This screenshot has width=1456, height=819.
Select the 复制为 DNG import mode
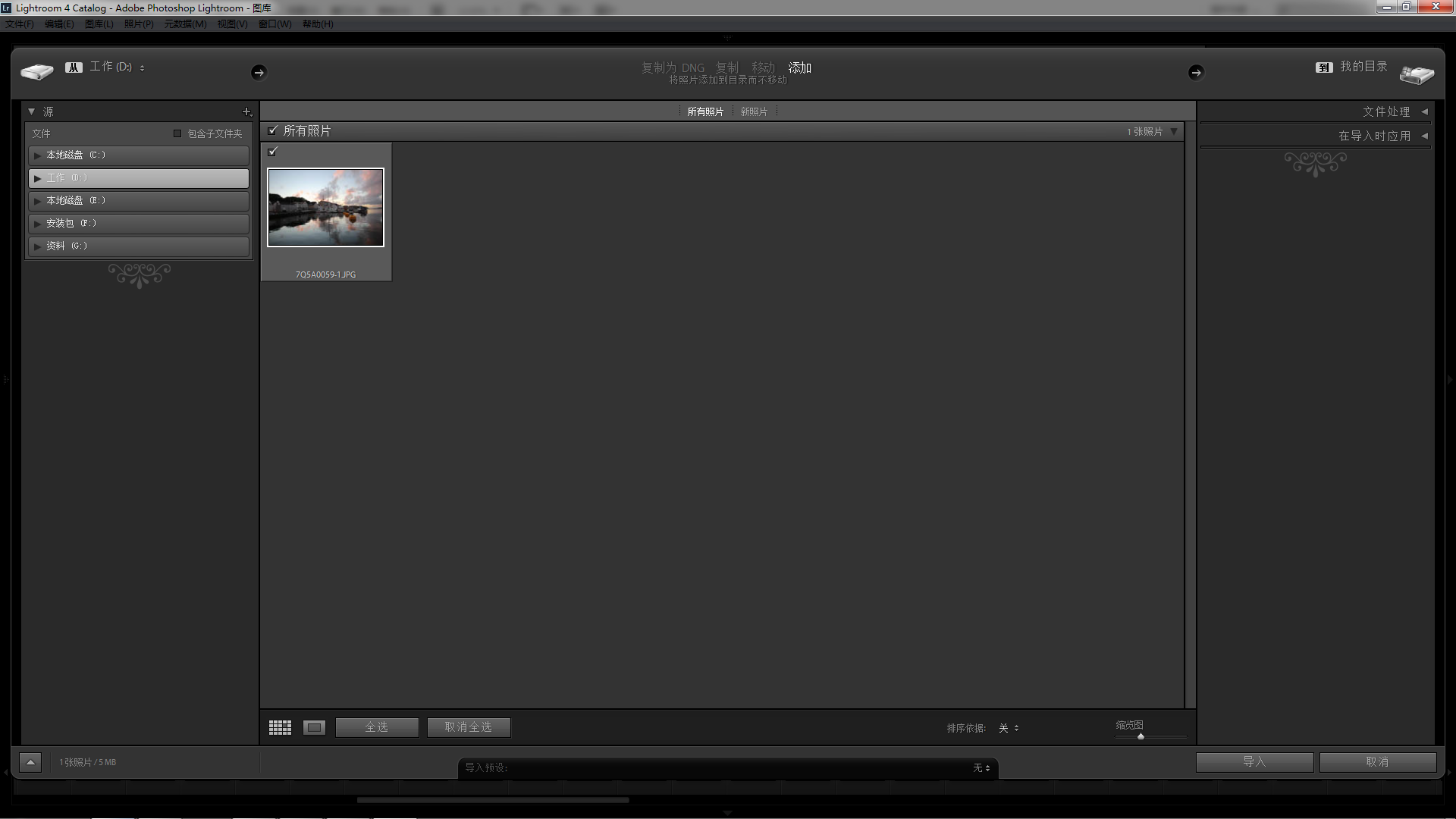coord(673,67)
